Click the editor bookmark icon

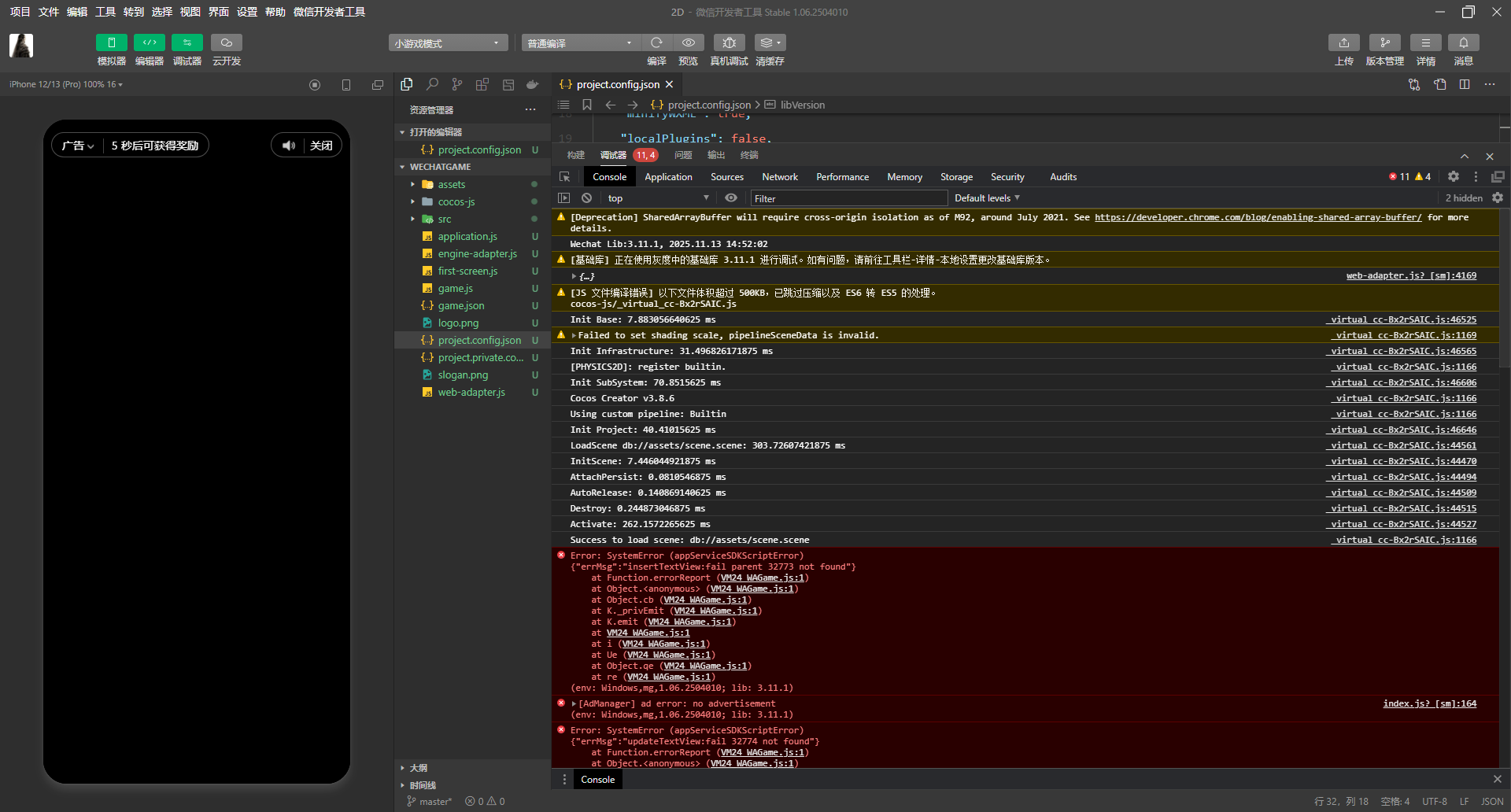tap(587, 105)
